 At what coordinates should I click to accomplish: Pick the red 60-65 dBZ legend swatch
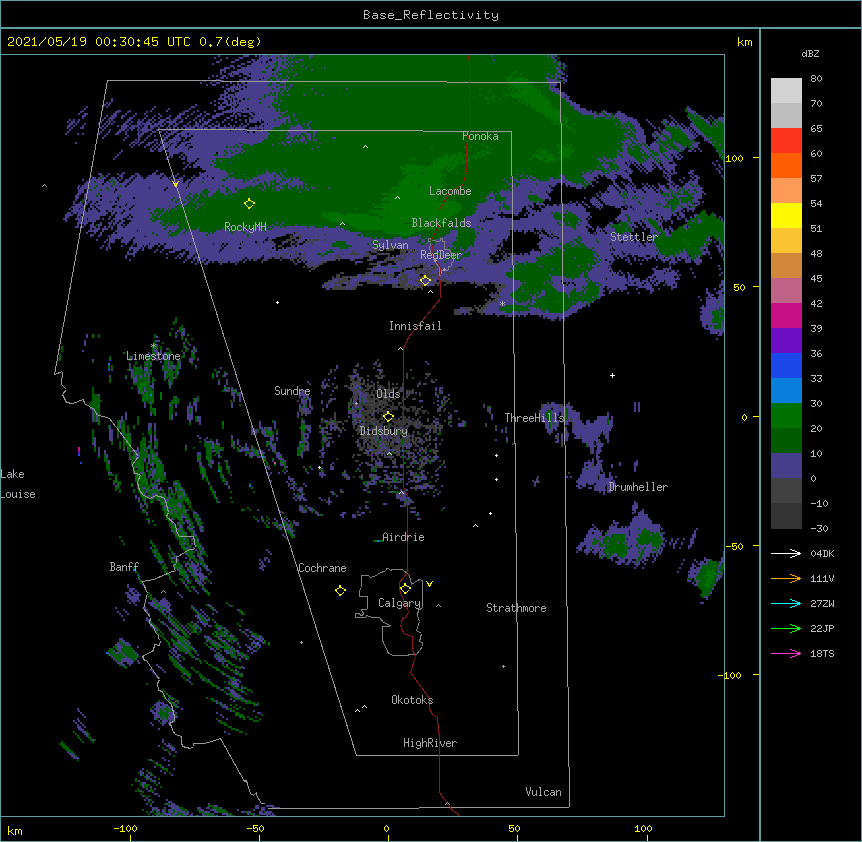(x=786, y=140)
